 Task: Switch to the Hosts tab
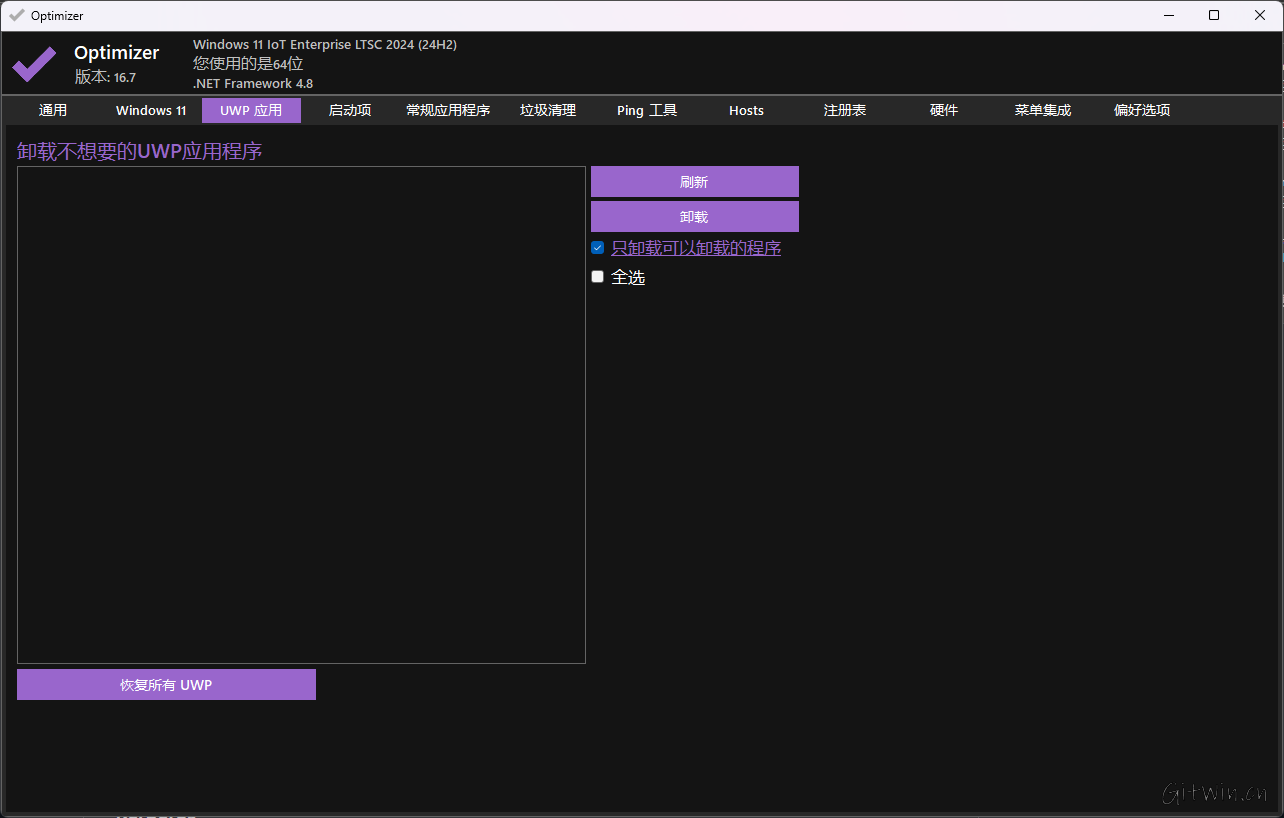point(746,110)
